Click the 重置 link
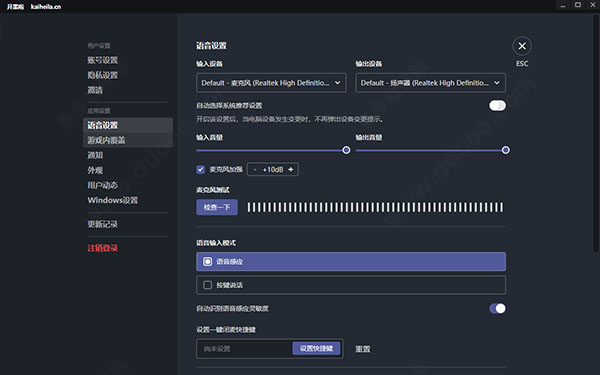600x375 pixels. click(x=363, y=349)
